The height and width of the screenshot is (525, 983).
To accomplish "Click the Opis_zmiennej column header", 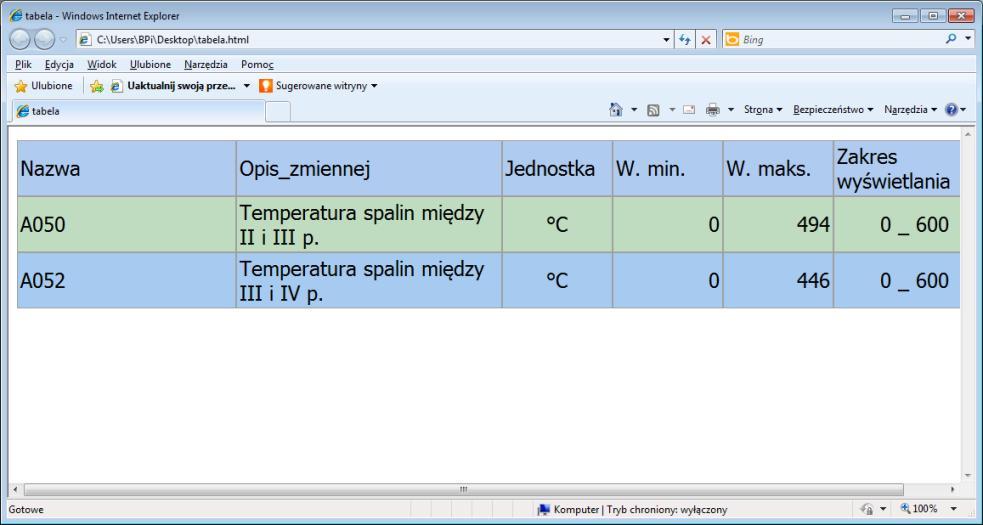I will pos(369,168).
